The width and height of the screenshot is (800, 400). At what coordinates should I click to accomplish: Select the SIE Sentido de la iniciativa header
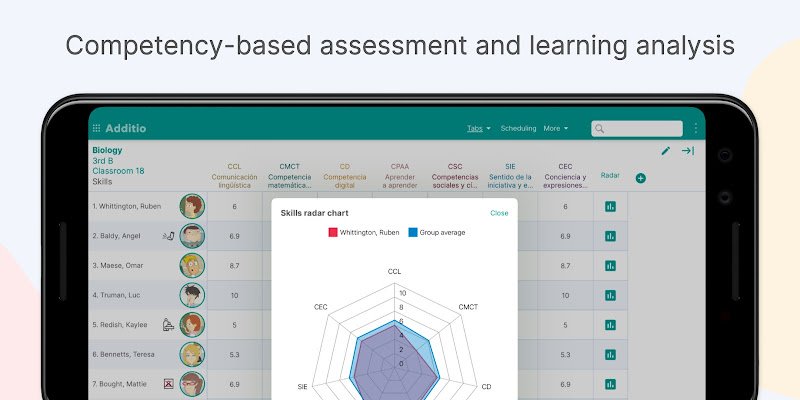tap(510, 176)
